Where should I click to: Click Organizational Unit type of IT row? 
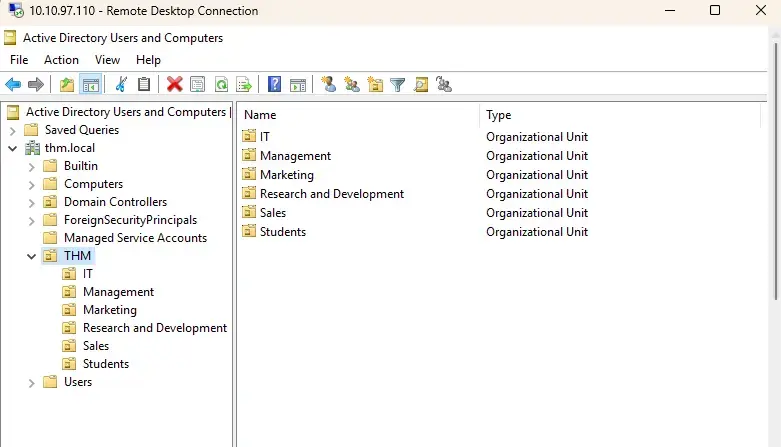[537, 137]
